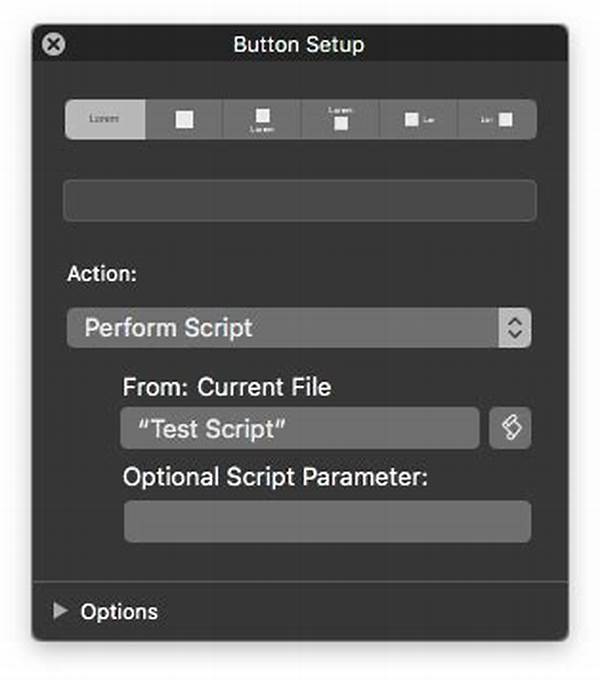Click the 'Perform Script' text in the dropdown

pyautogui.click(x=168, y=328)
